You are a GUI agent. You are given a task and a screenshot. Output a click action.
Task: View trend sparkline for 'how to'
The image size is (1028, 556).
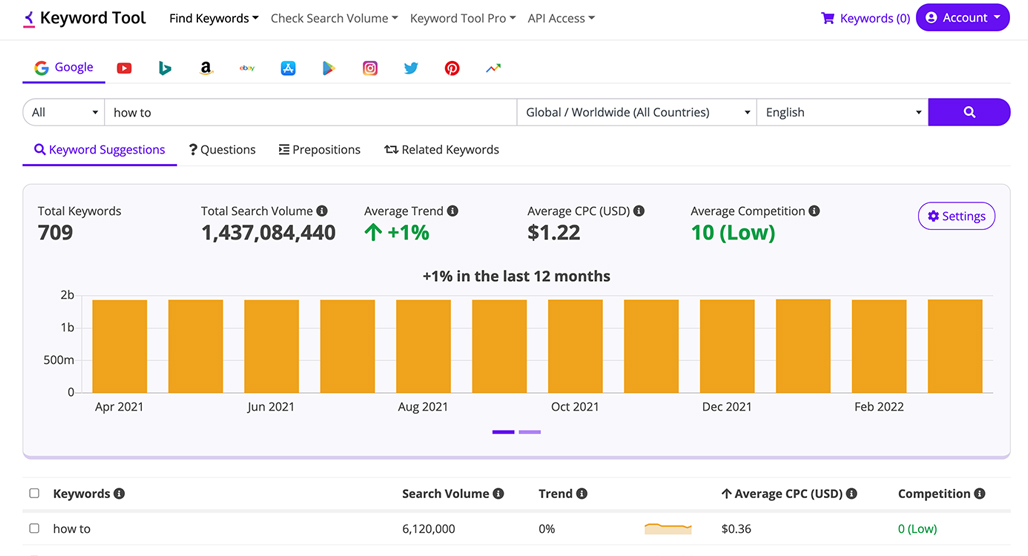[x=668, y=528]
